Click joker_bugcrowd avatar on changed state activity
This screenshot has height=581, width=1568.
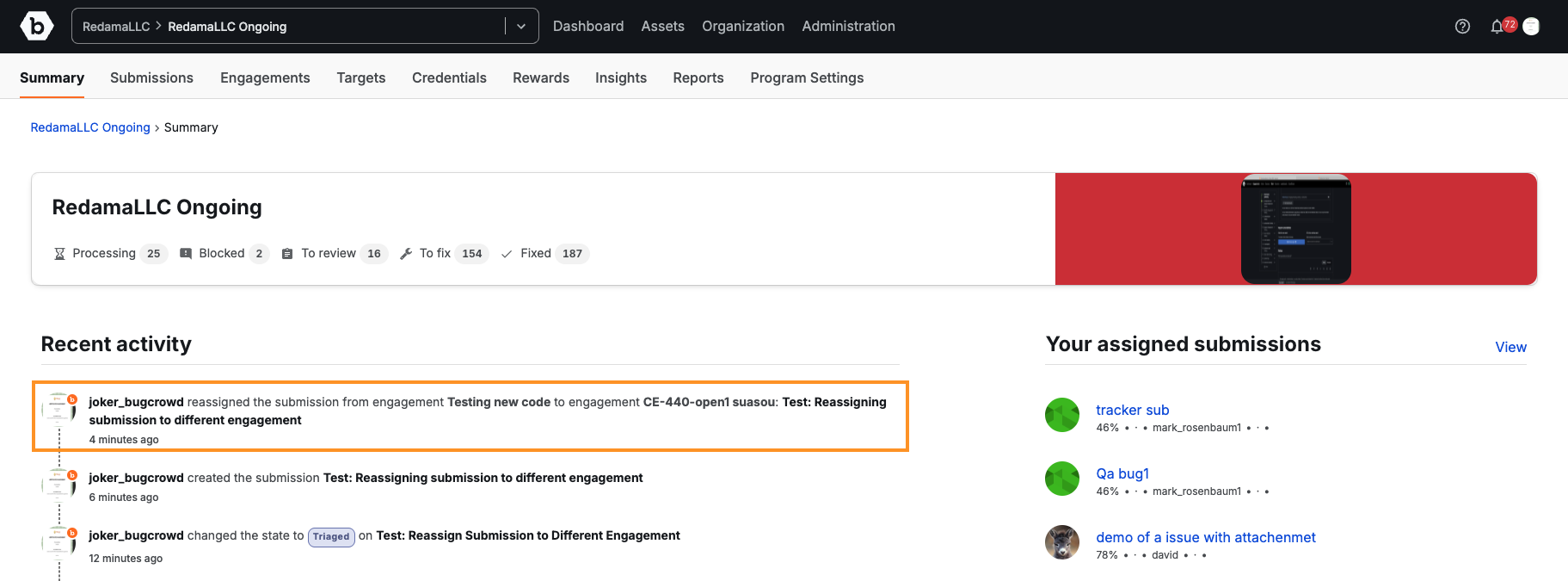(x=59, y=542)
